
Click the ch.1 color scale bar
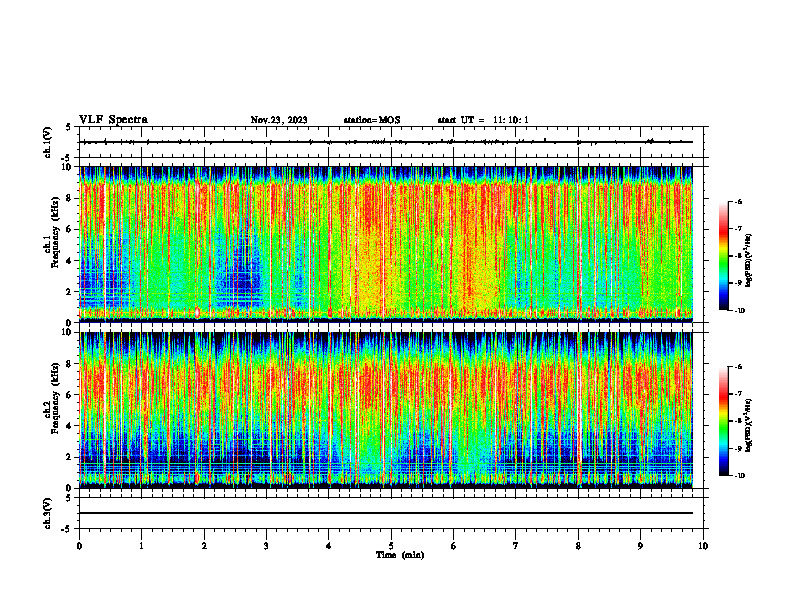point(723,256)
